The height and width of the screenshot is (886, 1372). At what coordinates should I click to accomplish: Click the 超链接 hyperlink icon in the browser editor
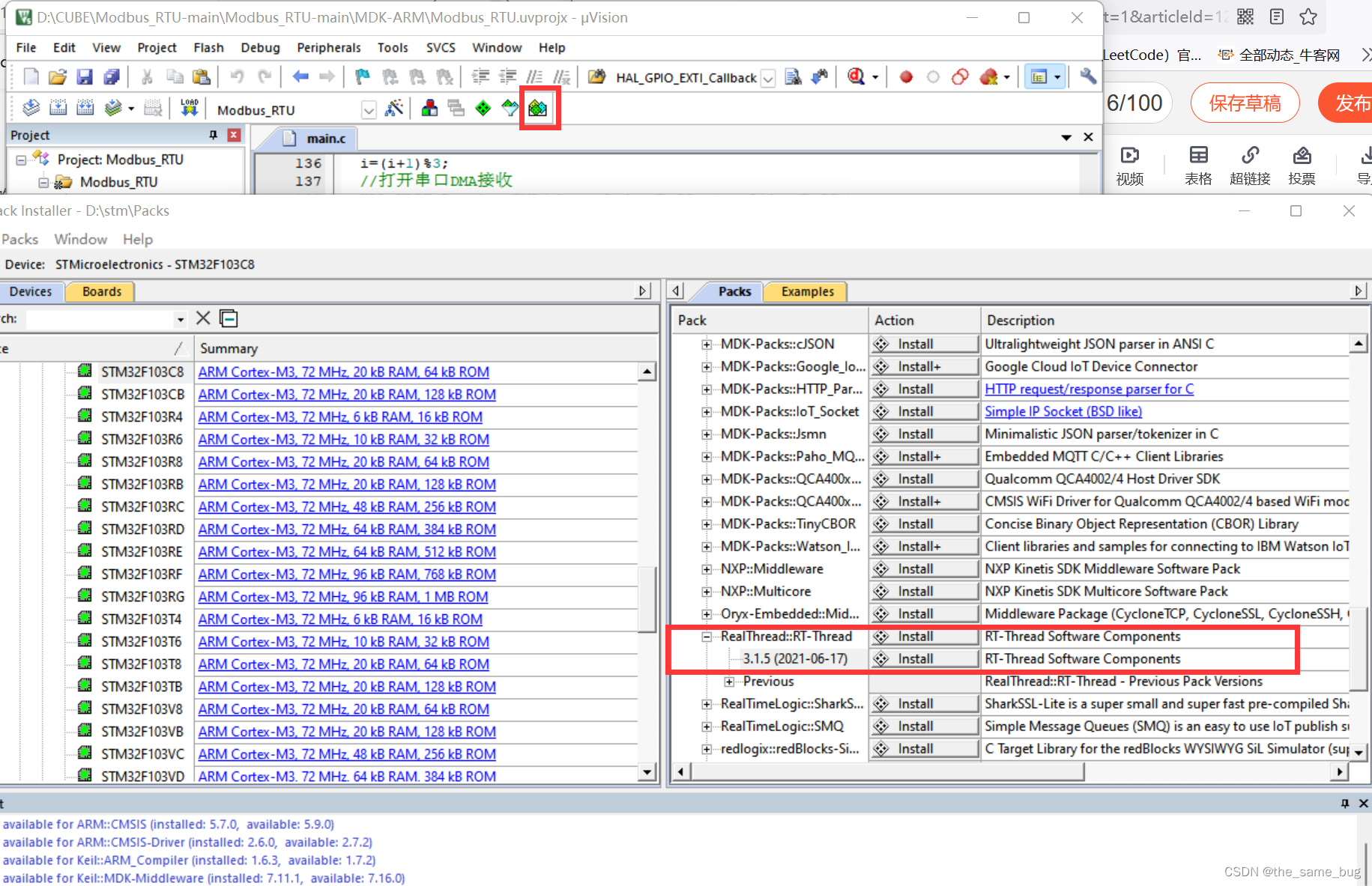click(x=1250, y=166)
